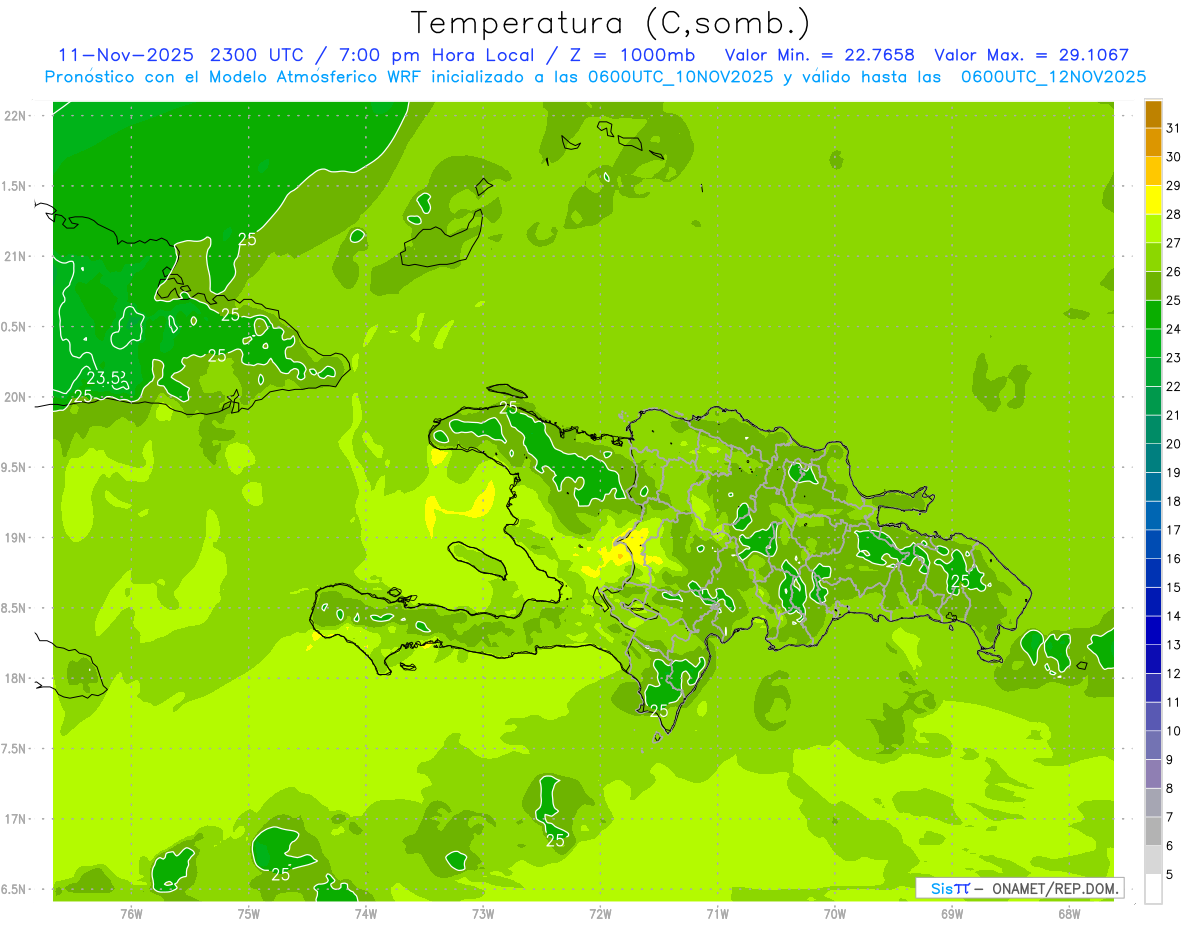Click the '72W' longitude axis label
Viewport: 1200px width, 927px height.
[600, 914]
